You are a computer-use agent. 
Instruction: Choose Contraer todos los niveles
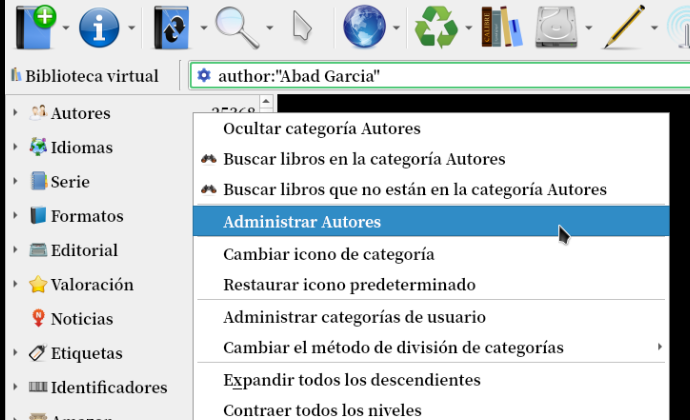pos(431,410)
